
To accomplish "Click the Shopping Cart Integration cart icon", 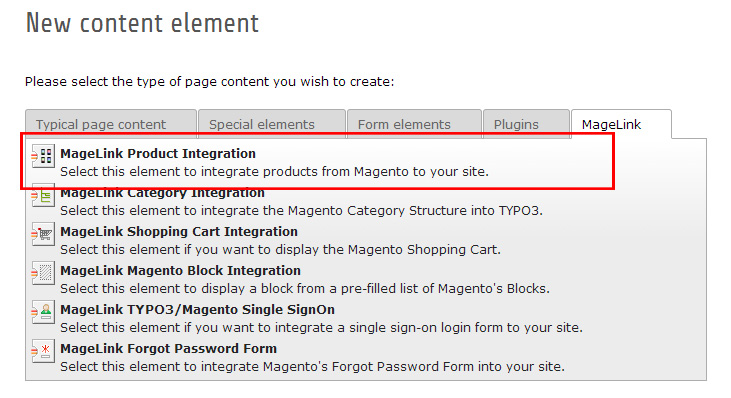I will pyautogui.click(x=43, y=234).
